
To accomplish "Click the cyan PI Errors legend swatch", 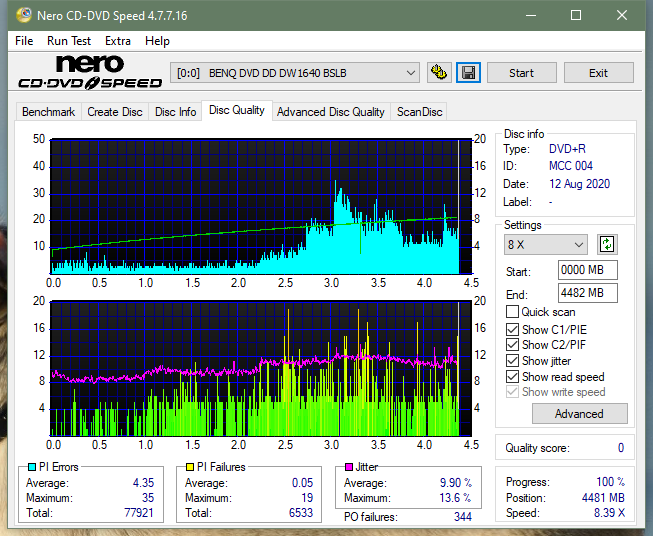I will (x=31, y=467).
